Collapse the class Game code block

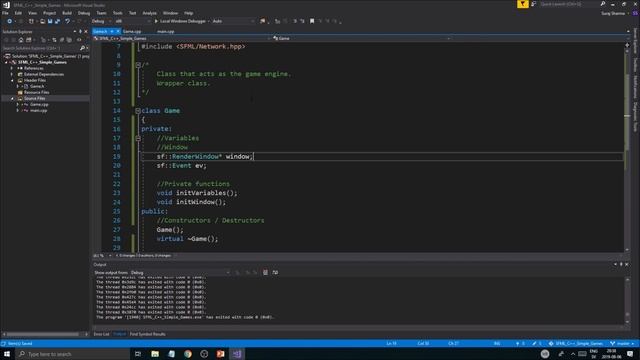tap(138, 111)
